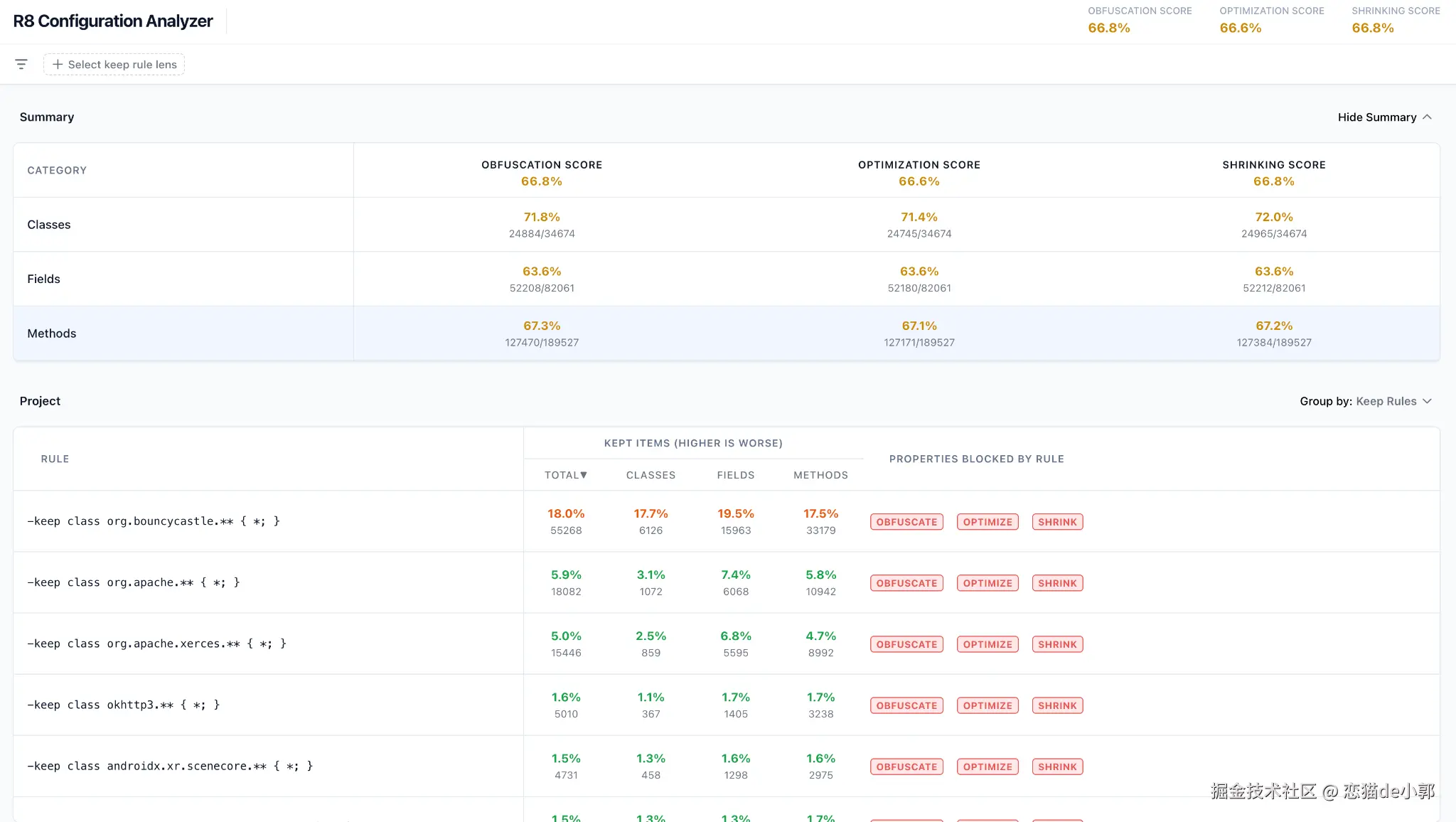
Task: Click Select keep rule lens button
Action: (114, 64)
